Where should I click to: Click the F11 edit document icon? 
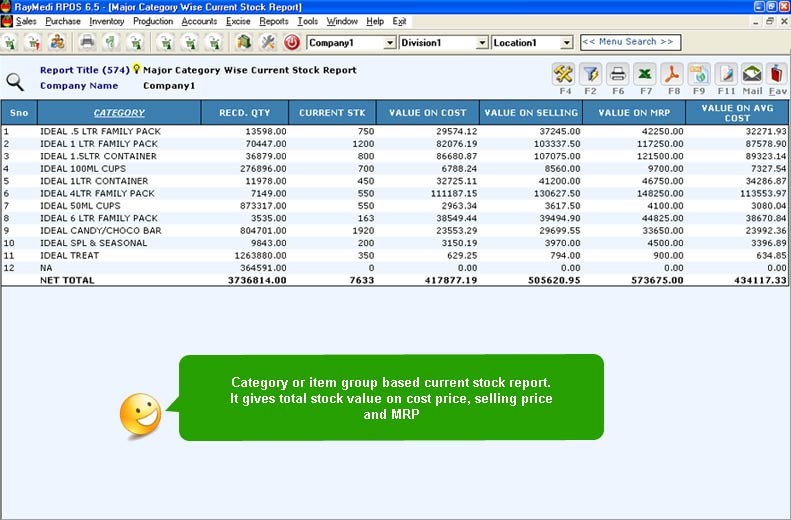[x=726, y=75]
